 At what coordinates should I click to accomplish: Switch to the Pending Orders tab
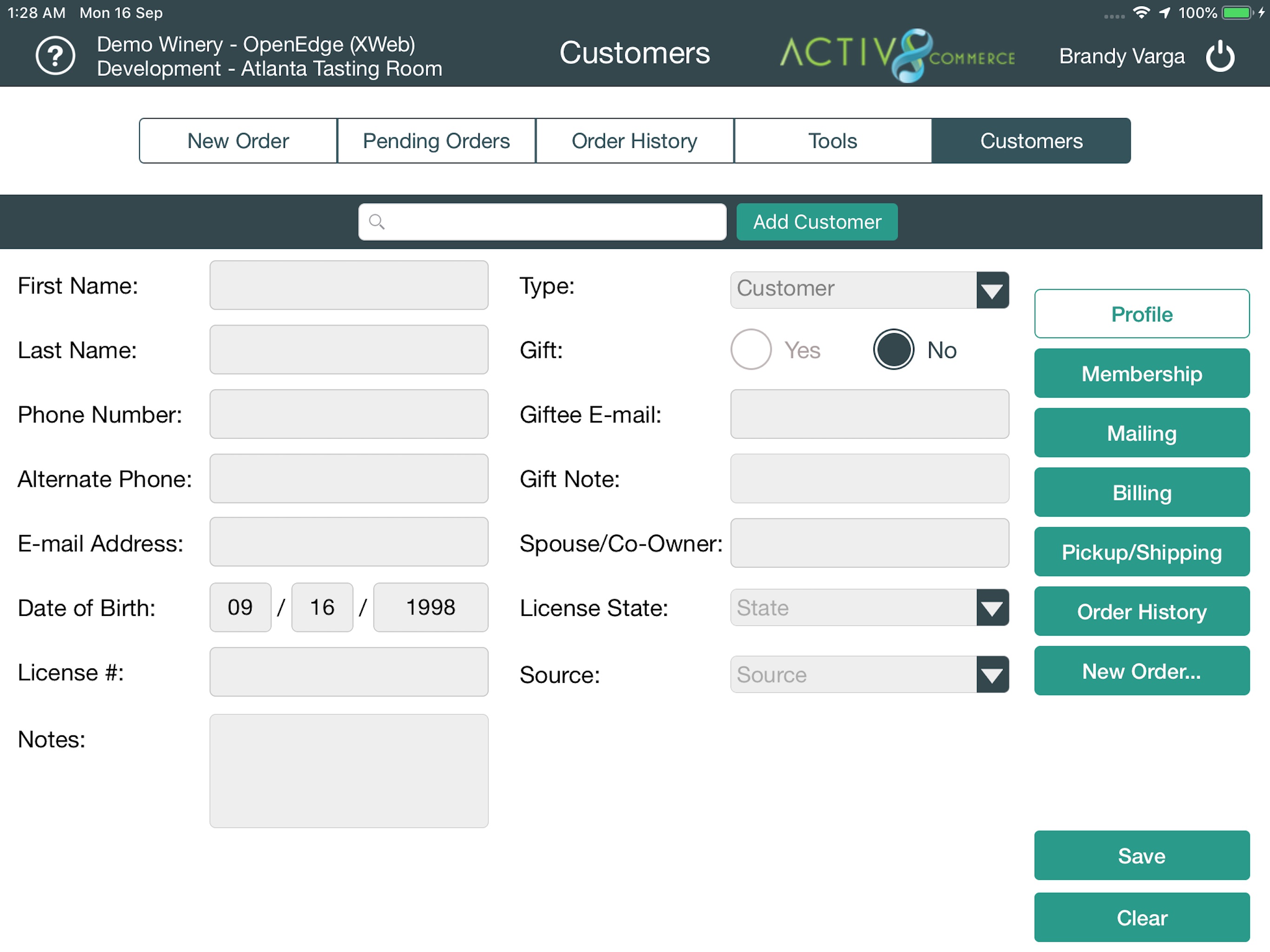(437, 141)
